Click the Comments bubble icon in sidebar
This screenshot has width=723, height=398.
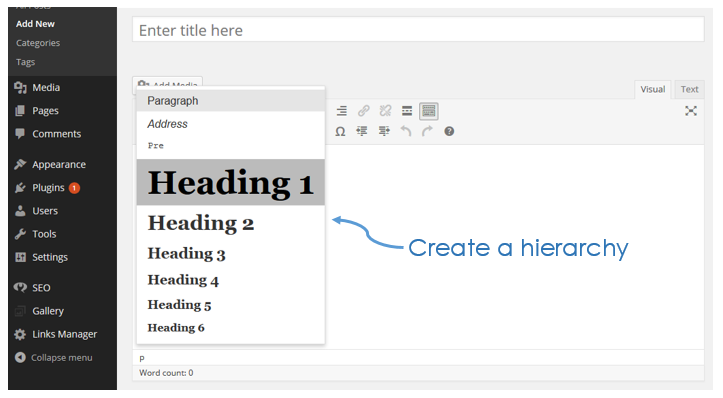20,134
